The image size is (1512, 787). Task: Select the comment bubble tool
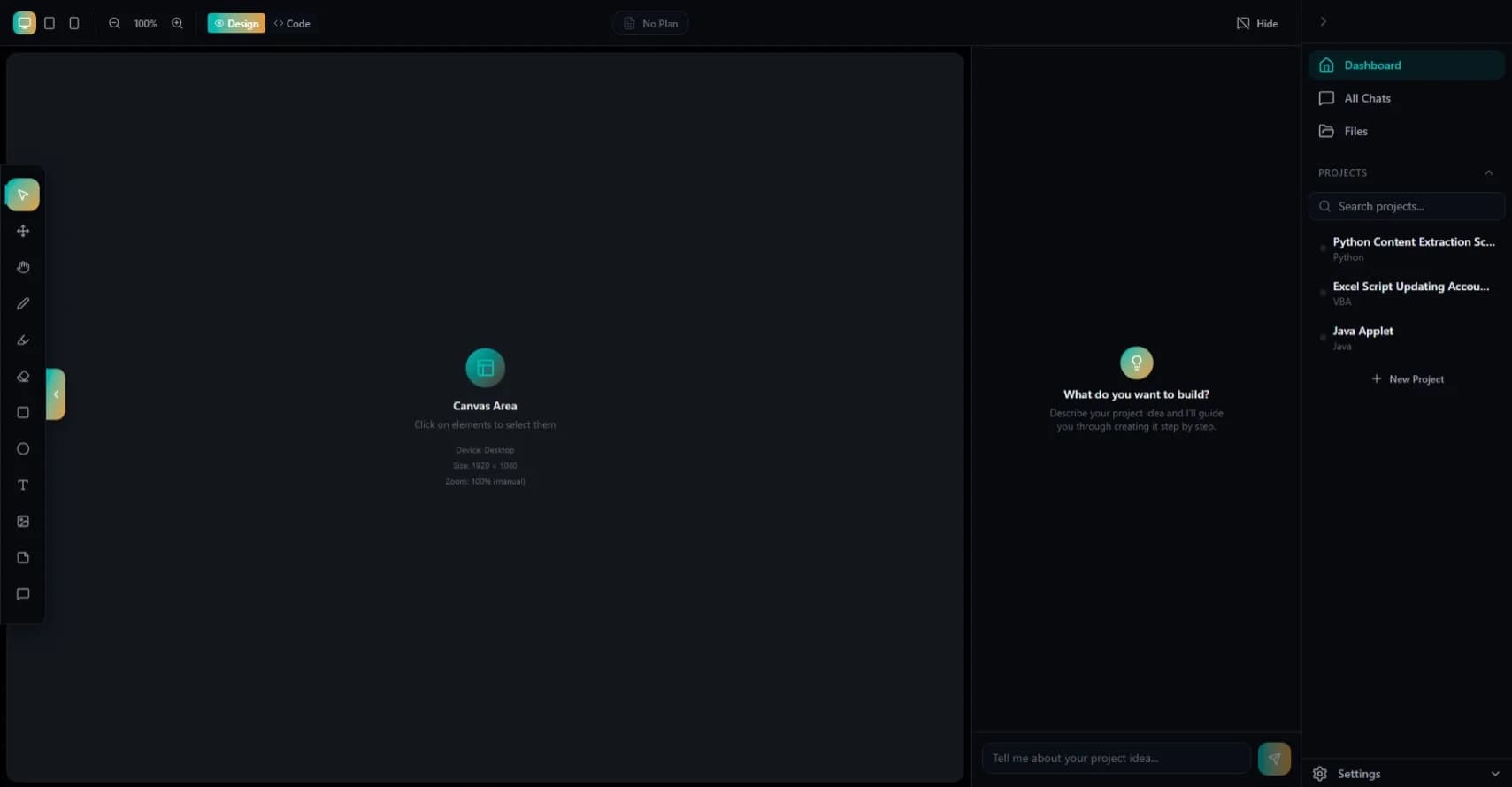pyautogui.click(x=23, y=593)
